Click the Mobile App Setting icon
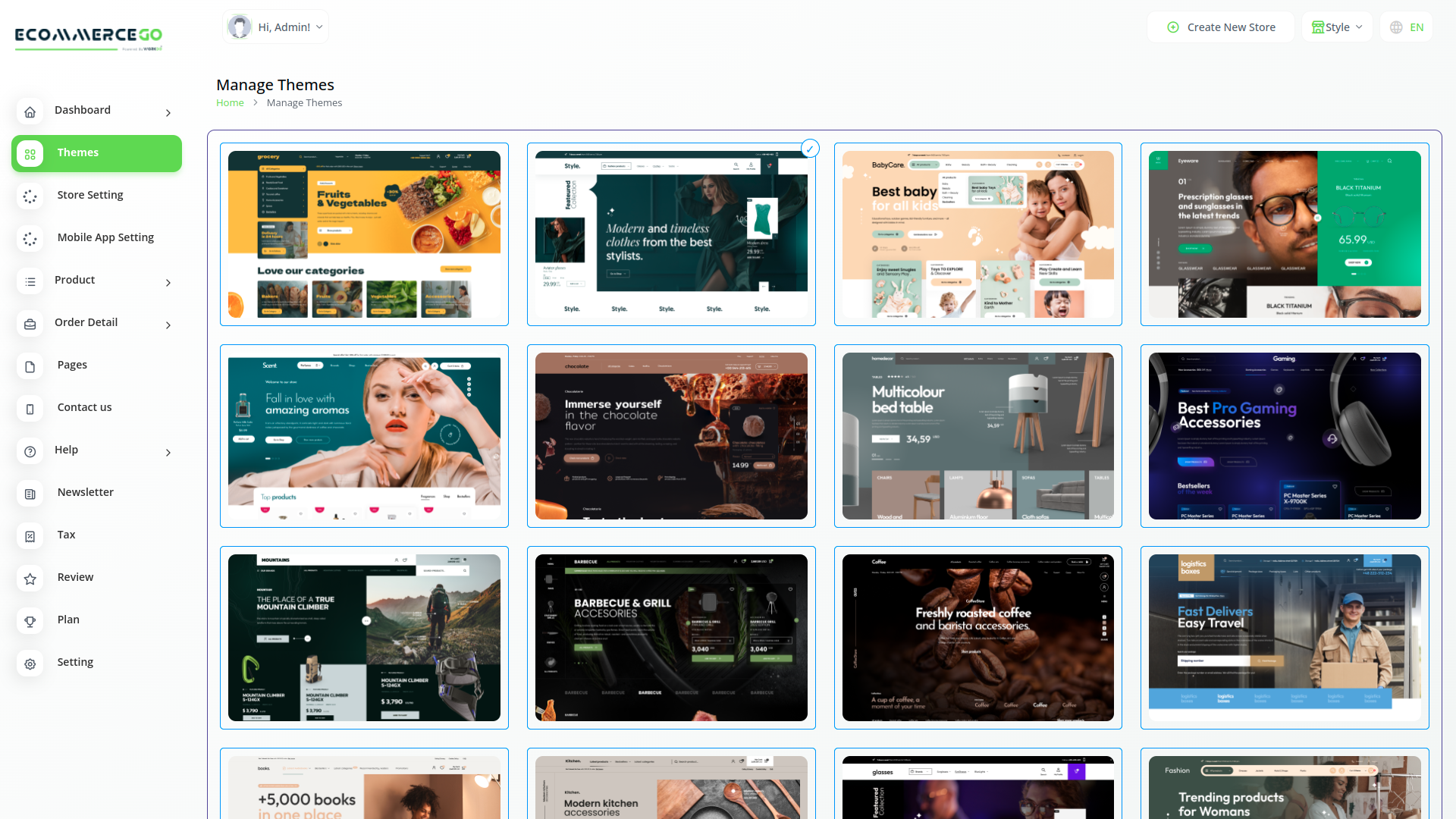The image size is (1456, 819). [x=30, y=239]
